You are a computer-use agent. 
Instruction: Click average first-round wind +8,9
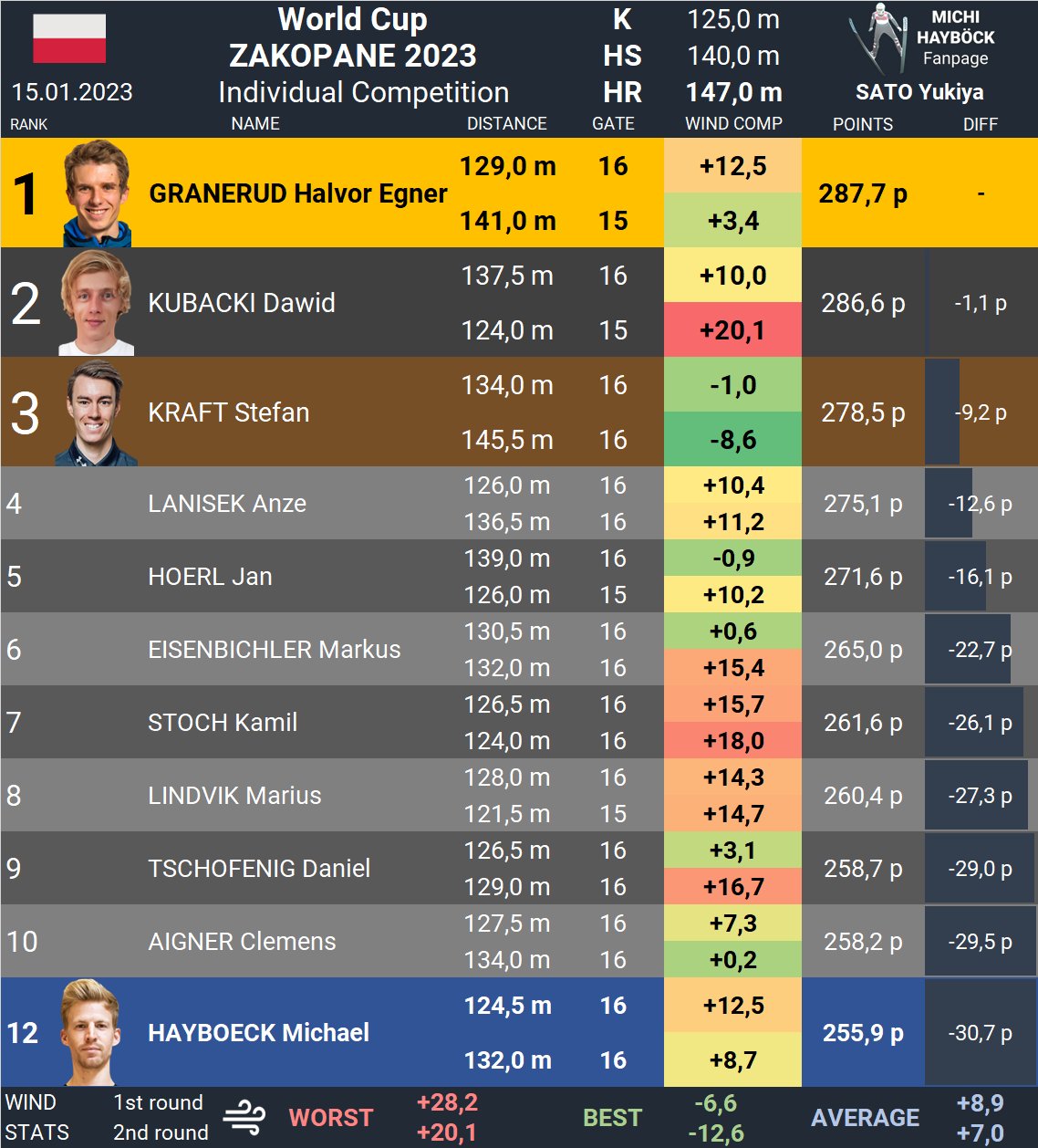point(981,1103)
